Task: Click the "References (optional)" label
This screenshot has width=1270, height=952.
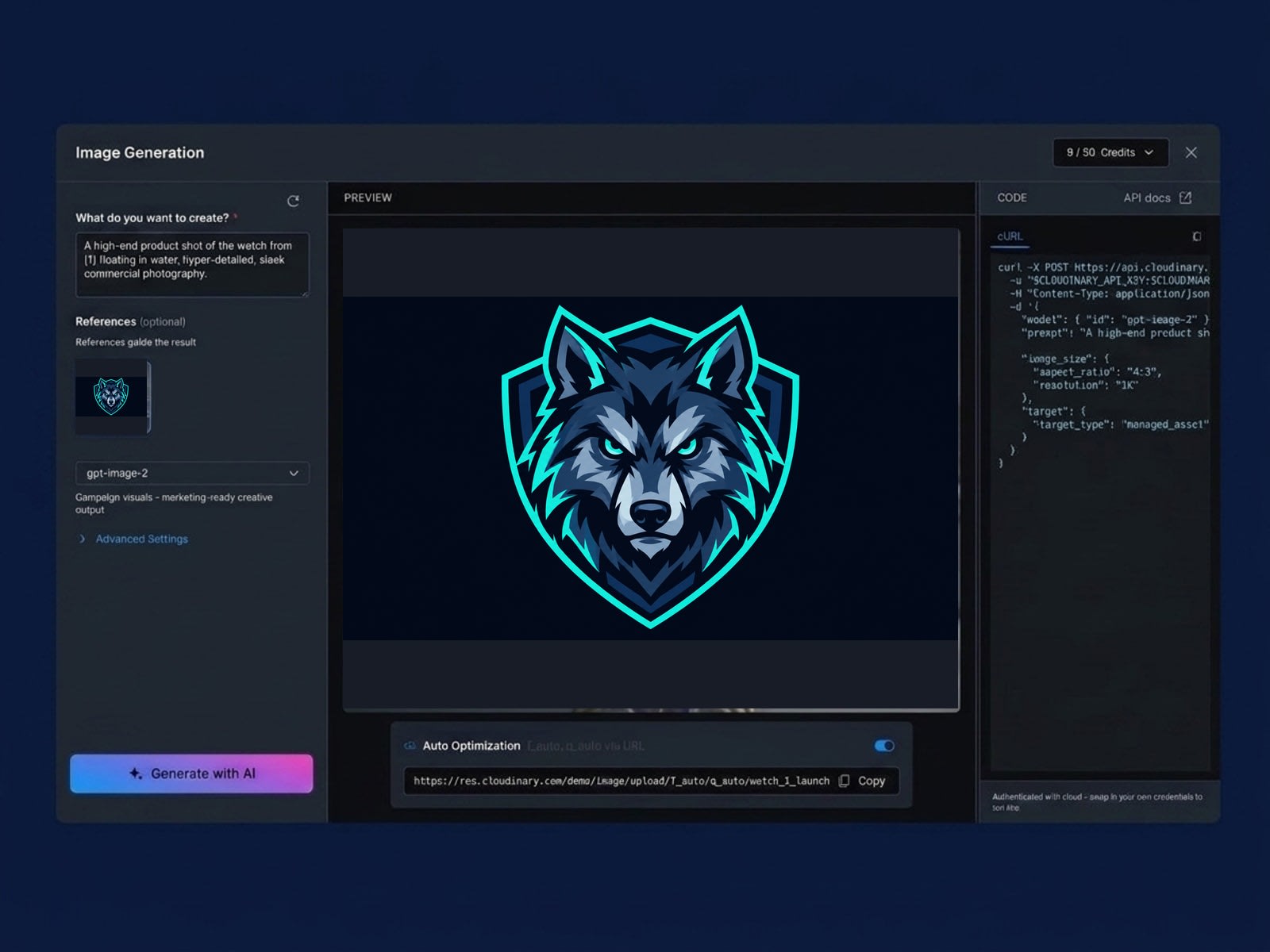Action: [x=130, y=321]
